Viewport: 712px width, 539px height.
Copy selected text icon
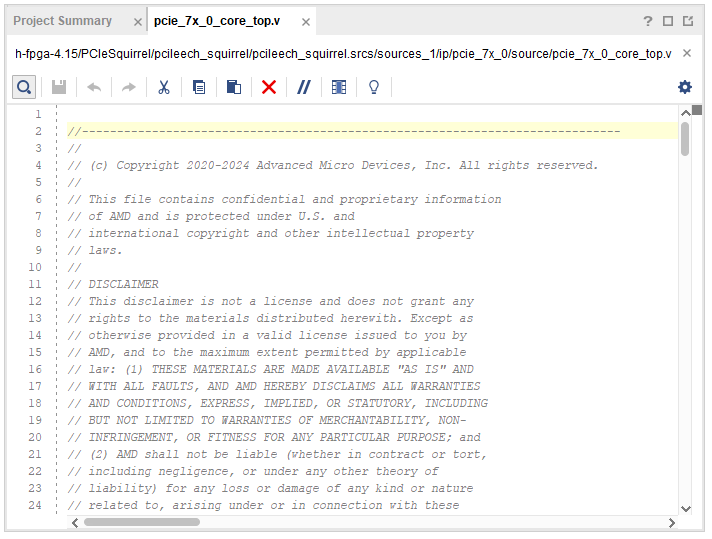(199, 87)
